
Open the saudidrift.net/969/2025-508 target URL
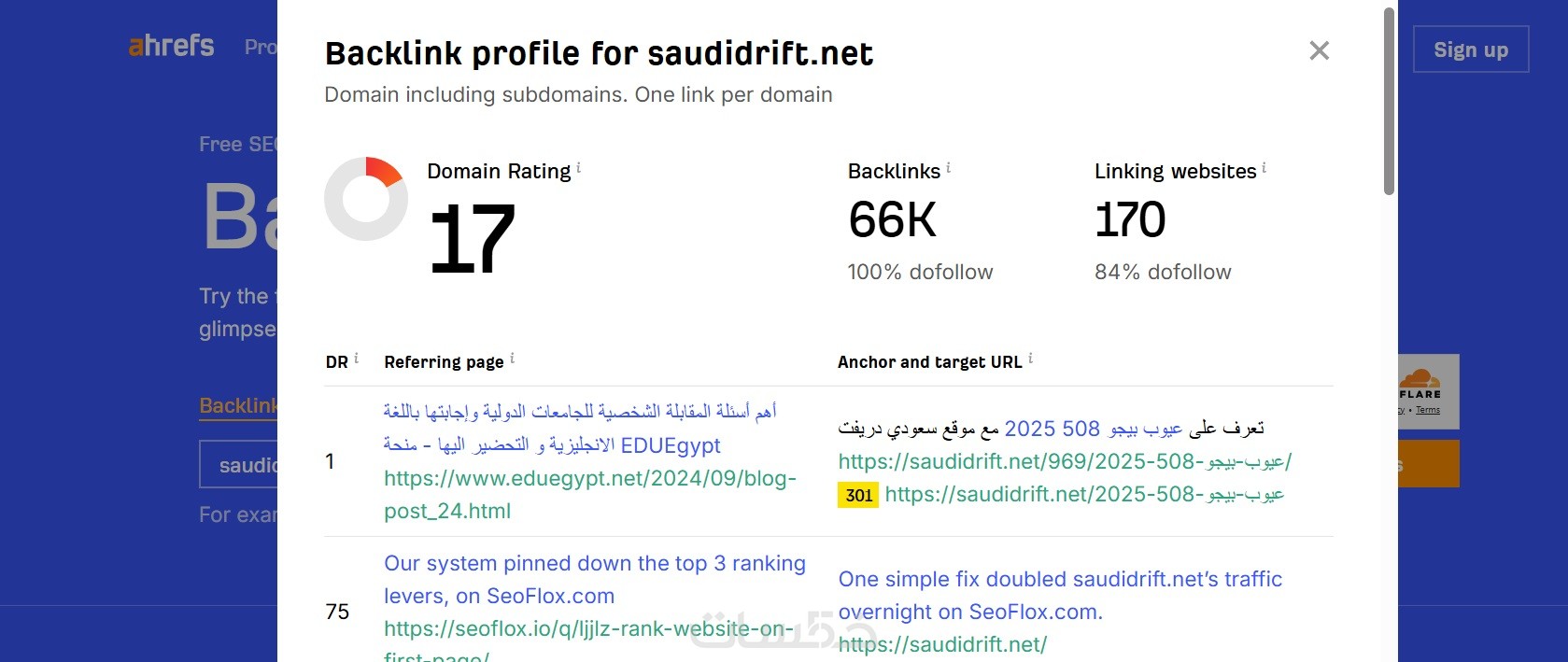pyautogui.click(x=1065, y=461)
